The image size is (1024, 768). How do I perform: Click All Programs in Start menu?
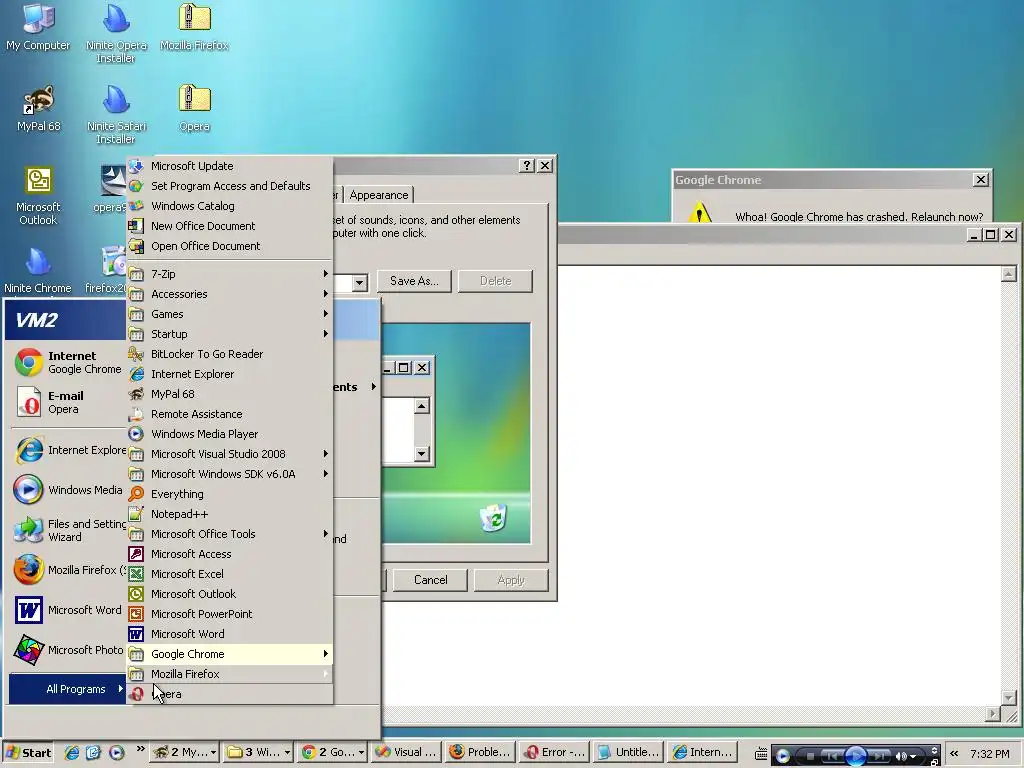67,689
